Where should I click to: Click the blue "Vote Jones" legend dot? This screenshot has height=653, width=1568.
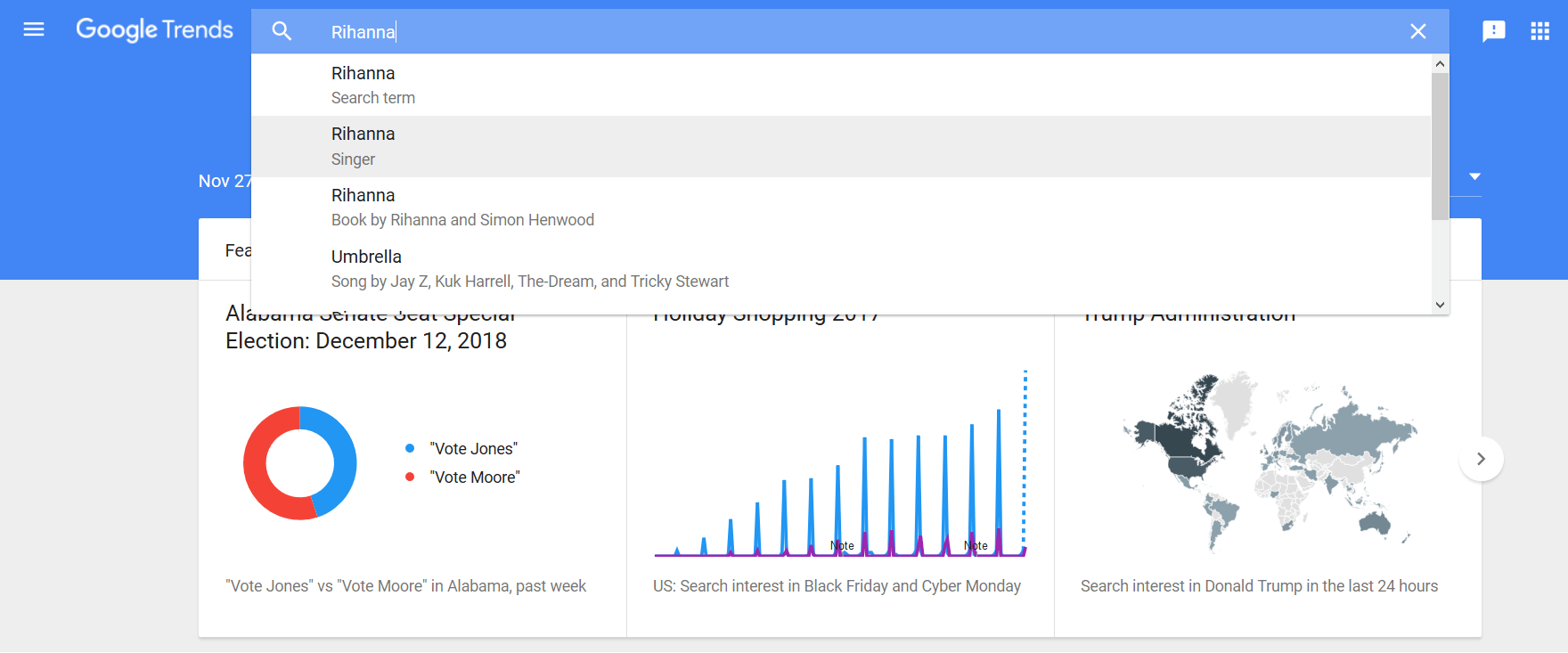410,448
